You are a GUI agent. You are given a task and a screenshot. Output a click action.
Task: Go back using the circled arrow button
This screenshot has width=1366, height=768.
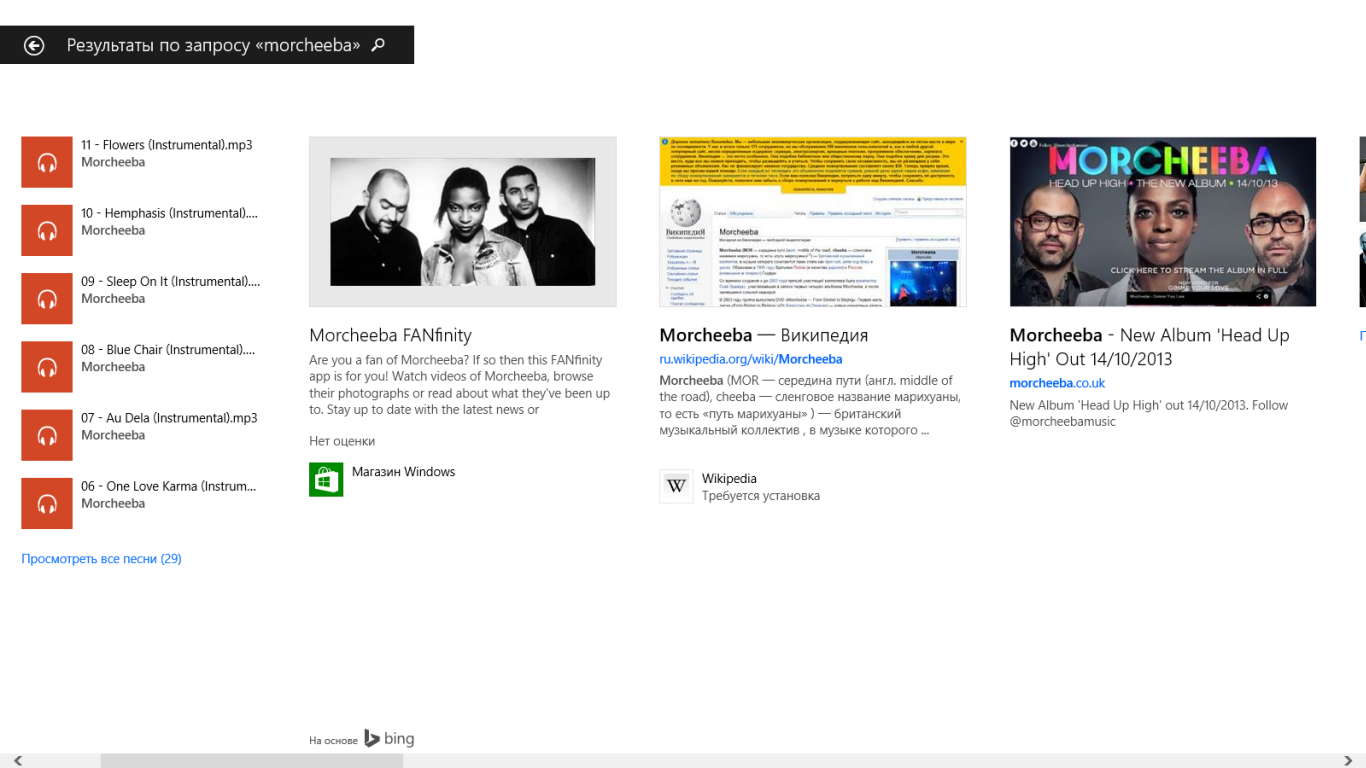coord(34,45)
